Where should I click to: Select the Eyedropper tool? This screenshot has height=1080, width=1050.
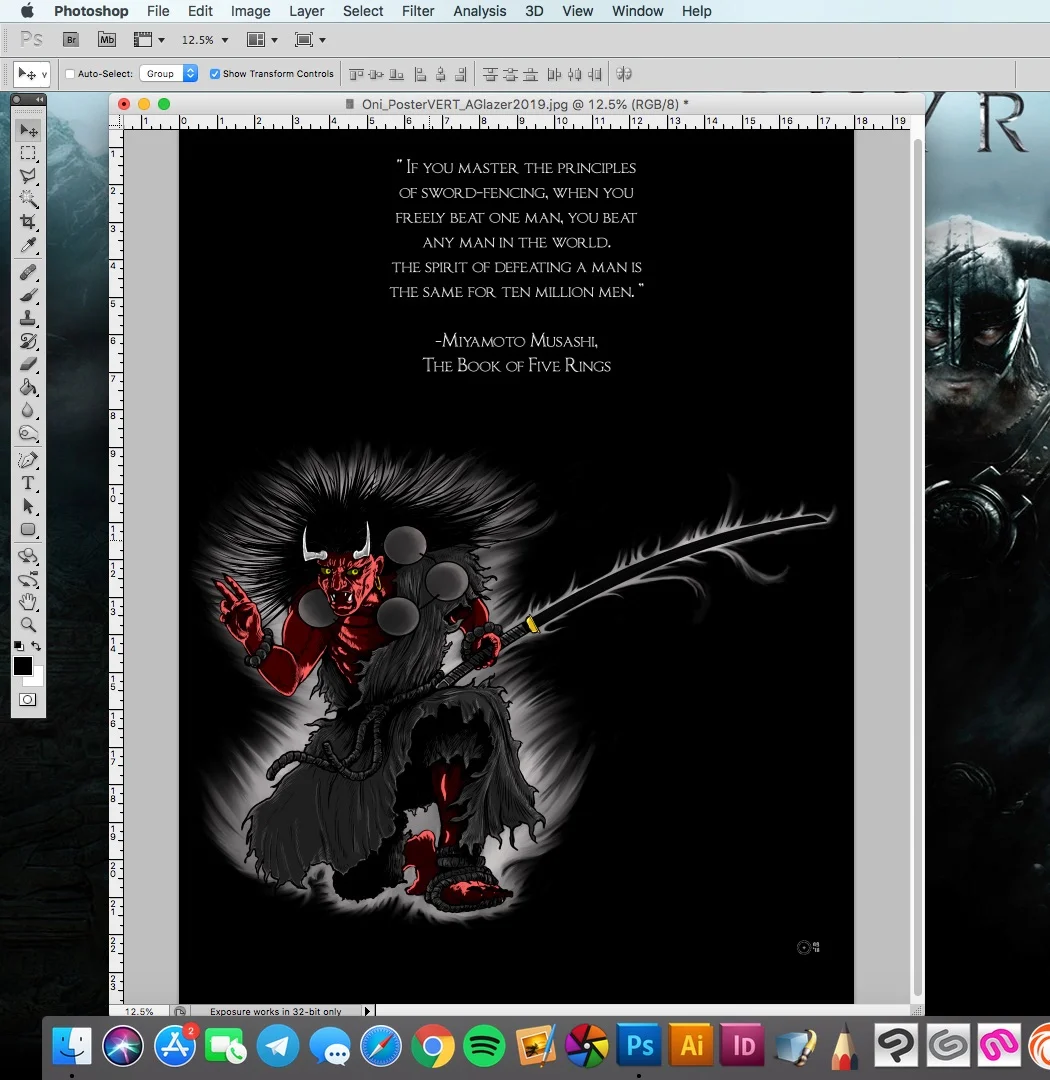click(x=28, y=245)
